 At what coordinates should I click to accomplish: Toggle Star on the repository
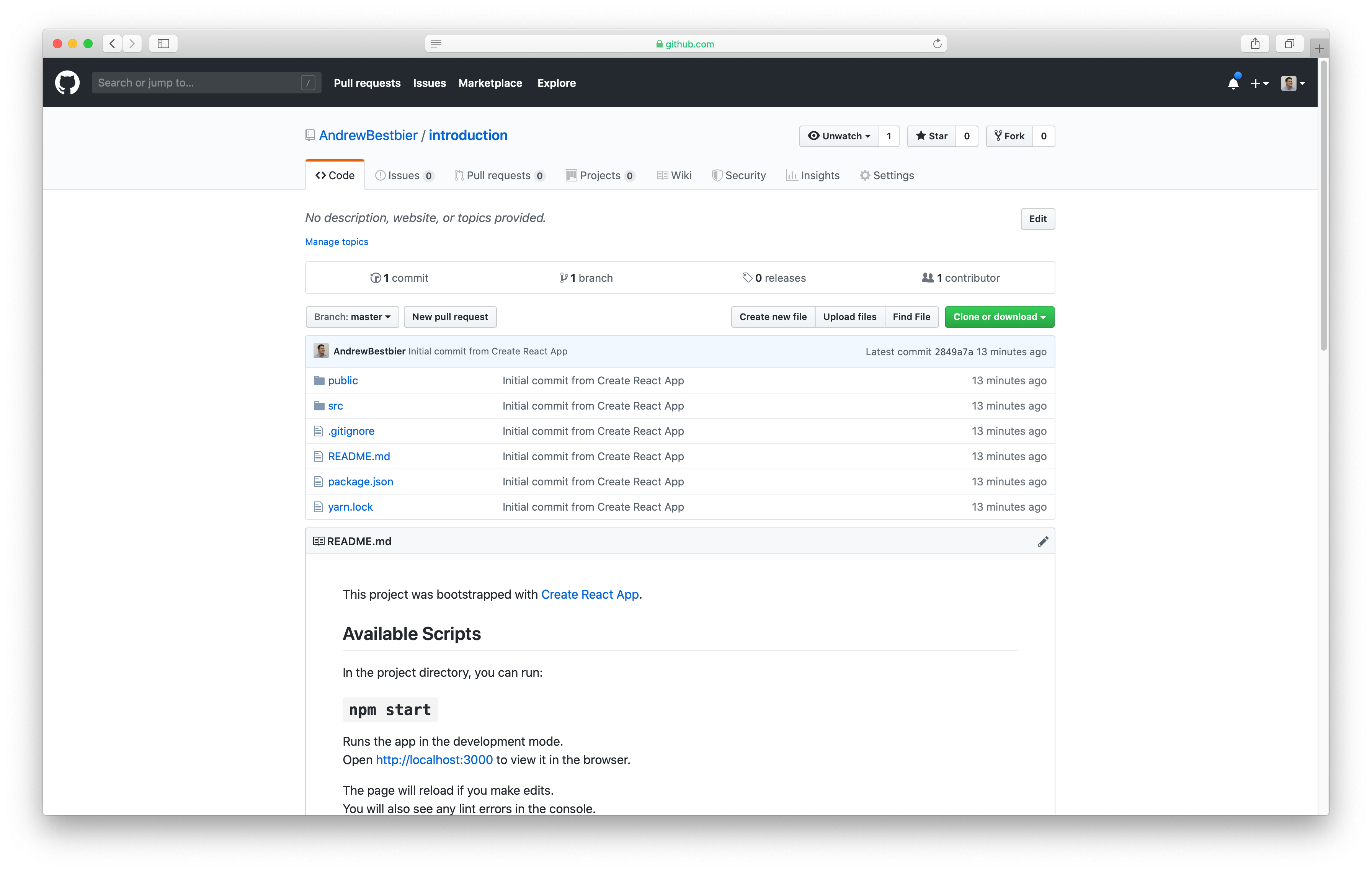[931, 136]
